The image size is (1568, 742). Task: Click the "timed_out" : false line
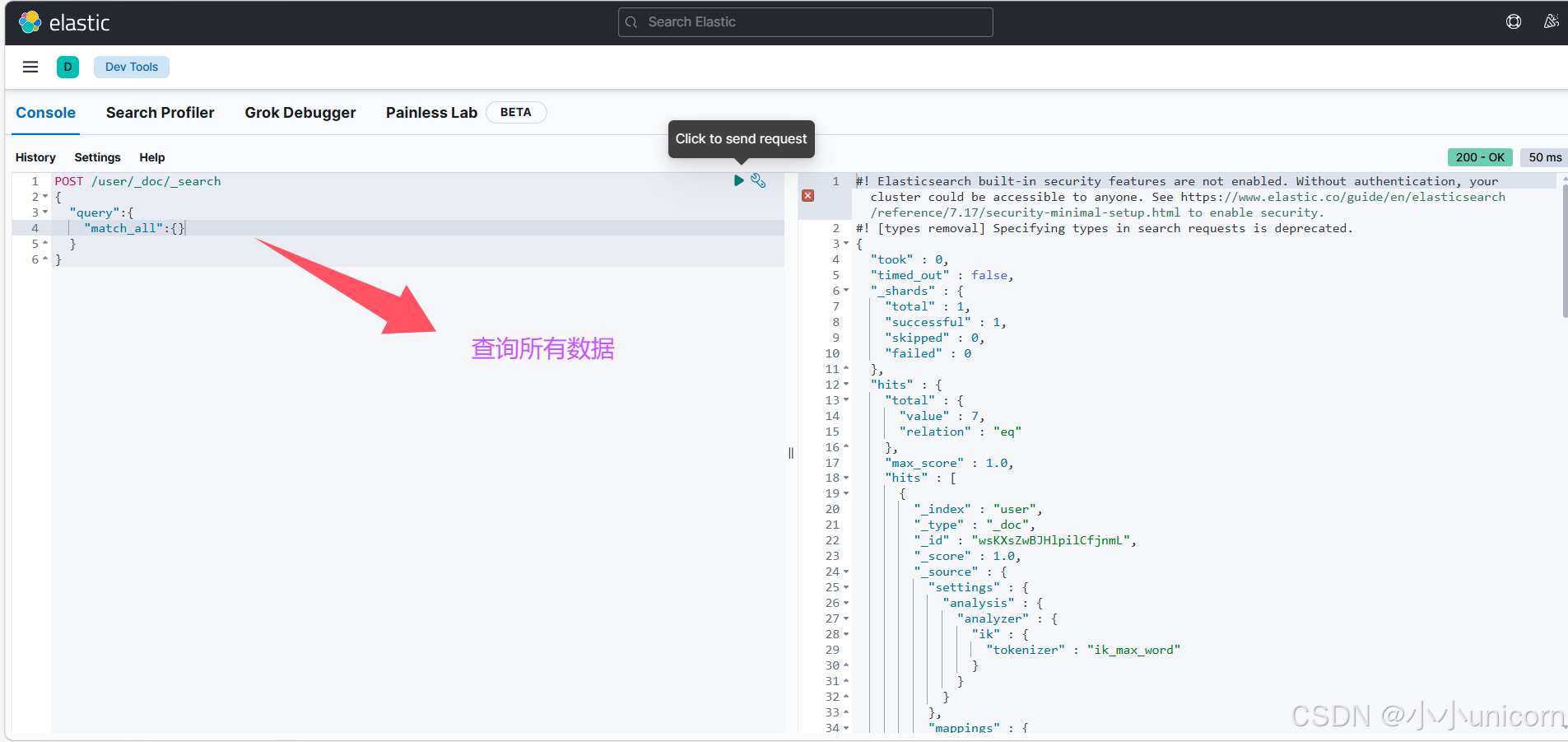click(x=942, y=275)
